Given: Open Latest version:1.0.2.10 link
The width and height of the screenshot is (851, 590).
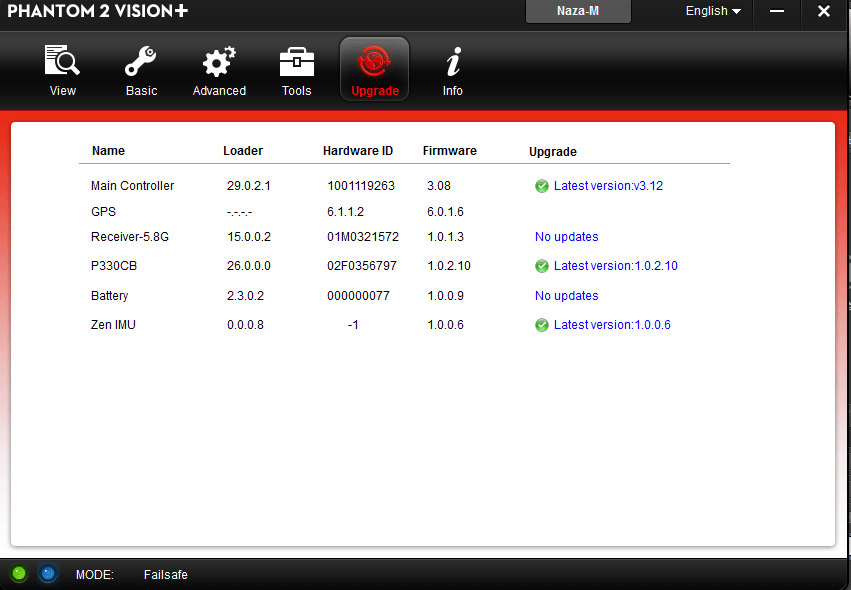Looking at the screenshot, I should point(615,266).
